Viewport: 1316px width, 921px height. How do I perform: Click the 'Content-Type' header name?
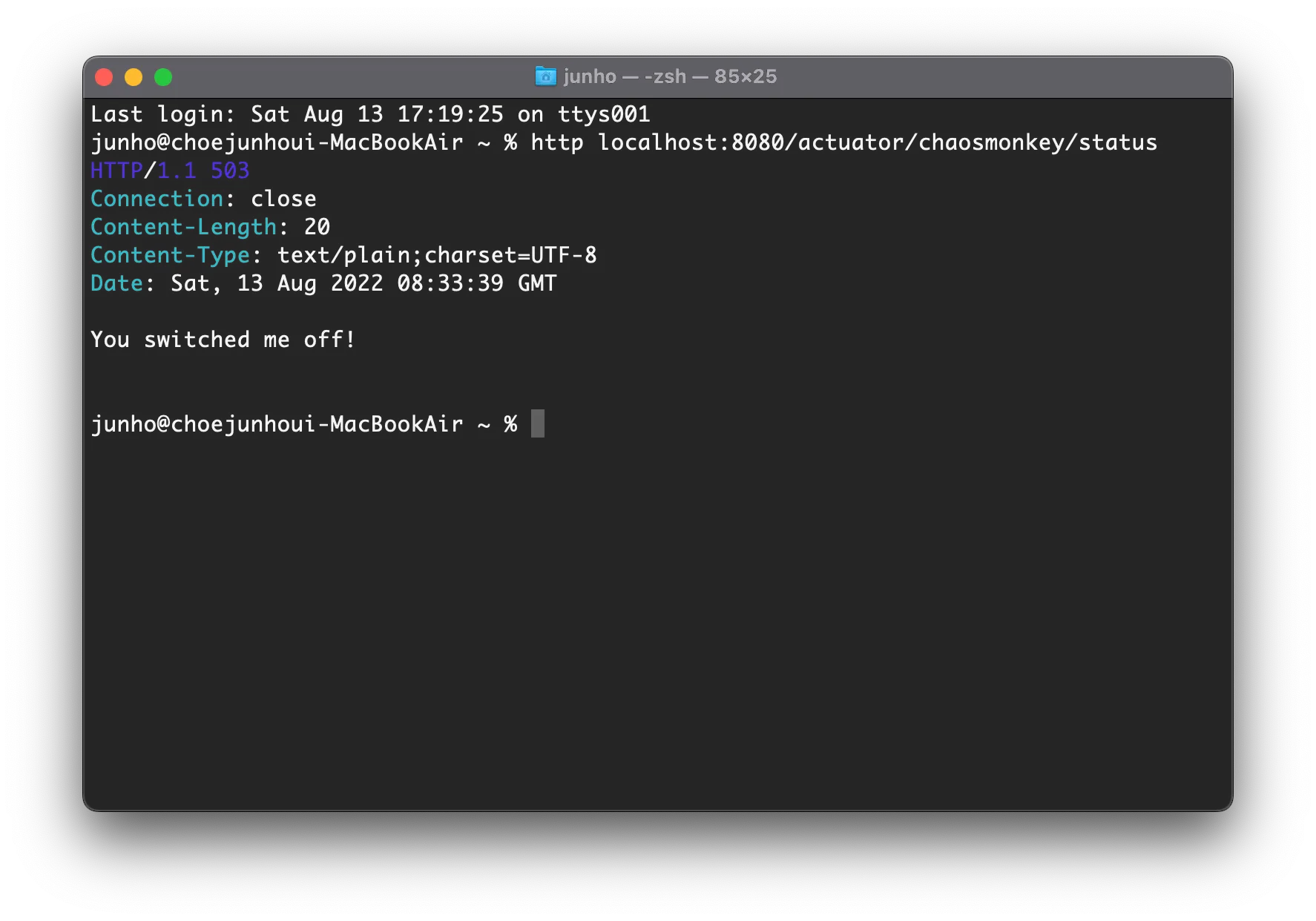(170, 255)
